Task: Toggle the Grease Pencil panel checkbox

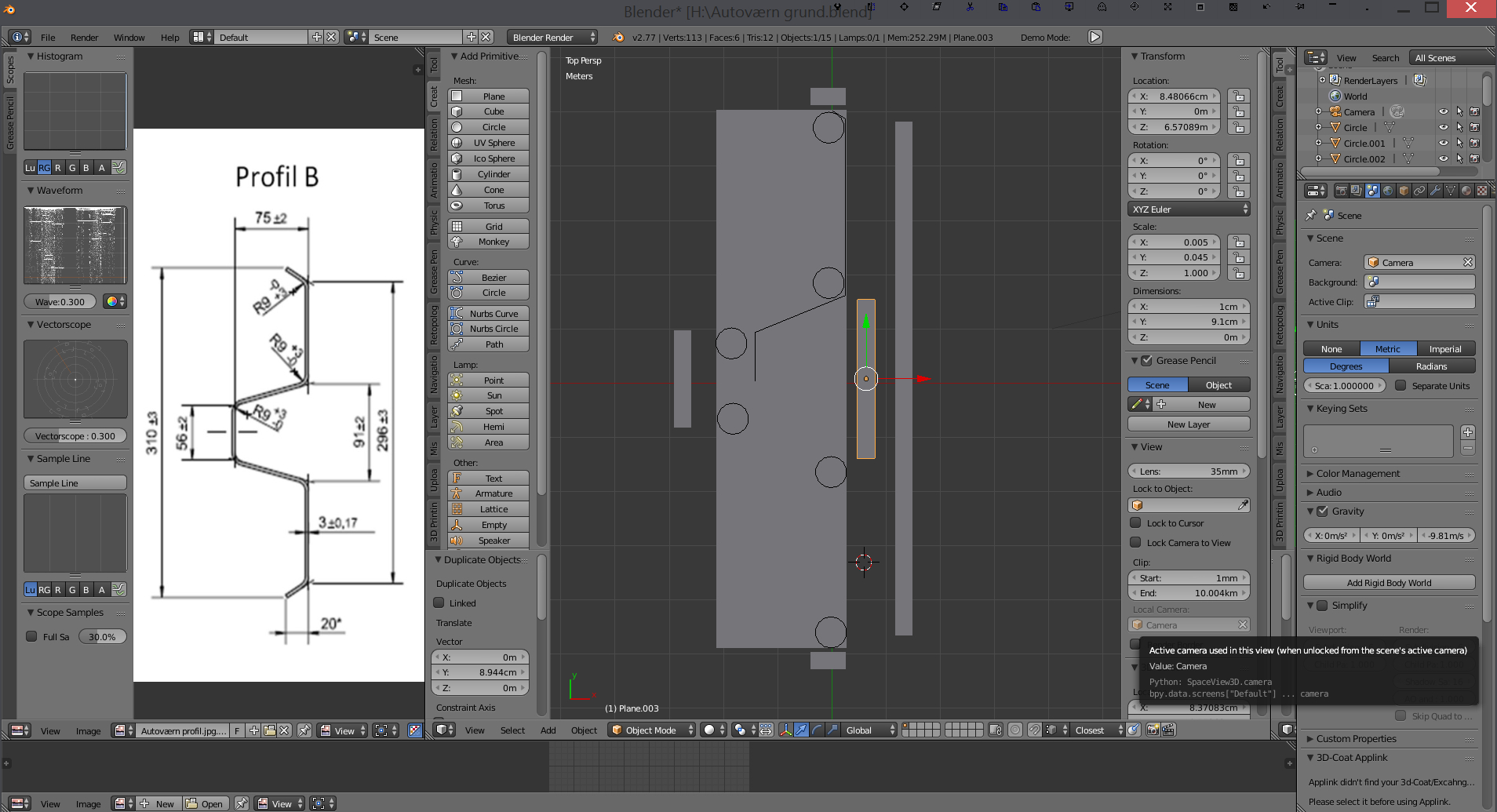Action: (1146, 360)
